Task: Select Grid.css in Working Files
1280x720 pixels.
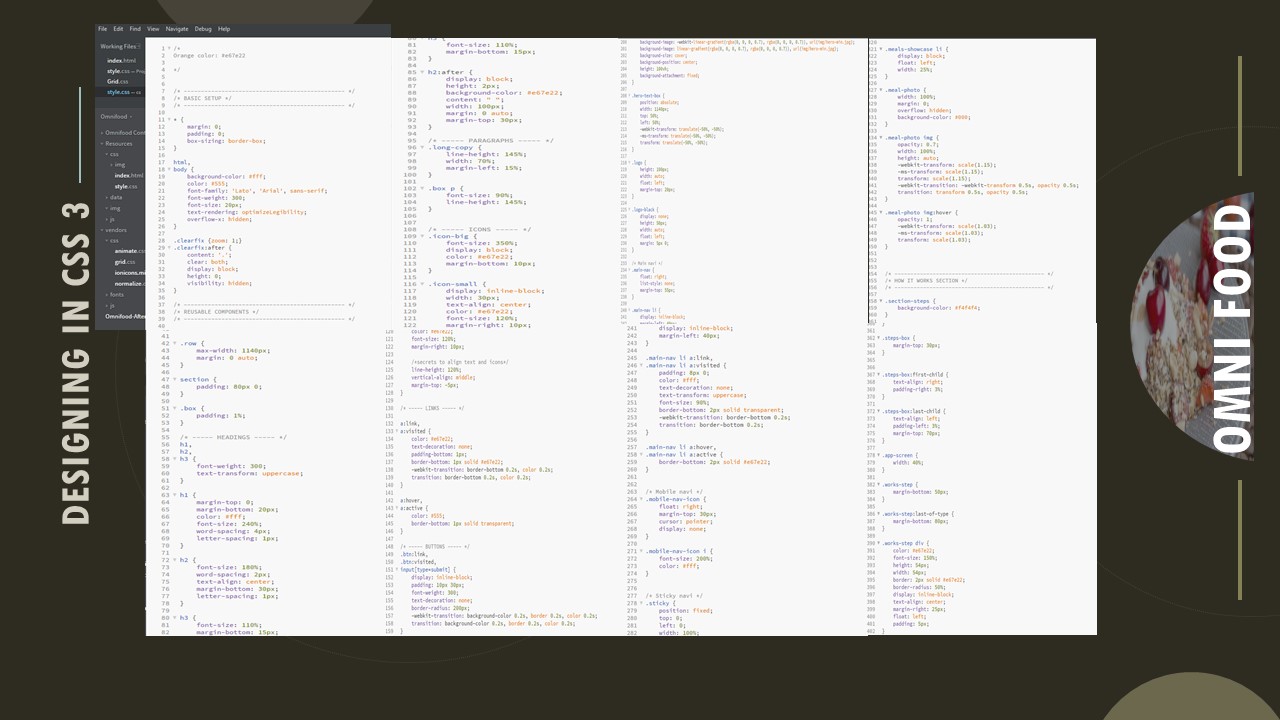Action: click(x=118, y=81)
